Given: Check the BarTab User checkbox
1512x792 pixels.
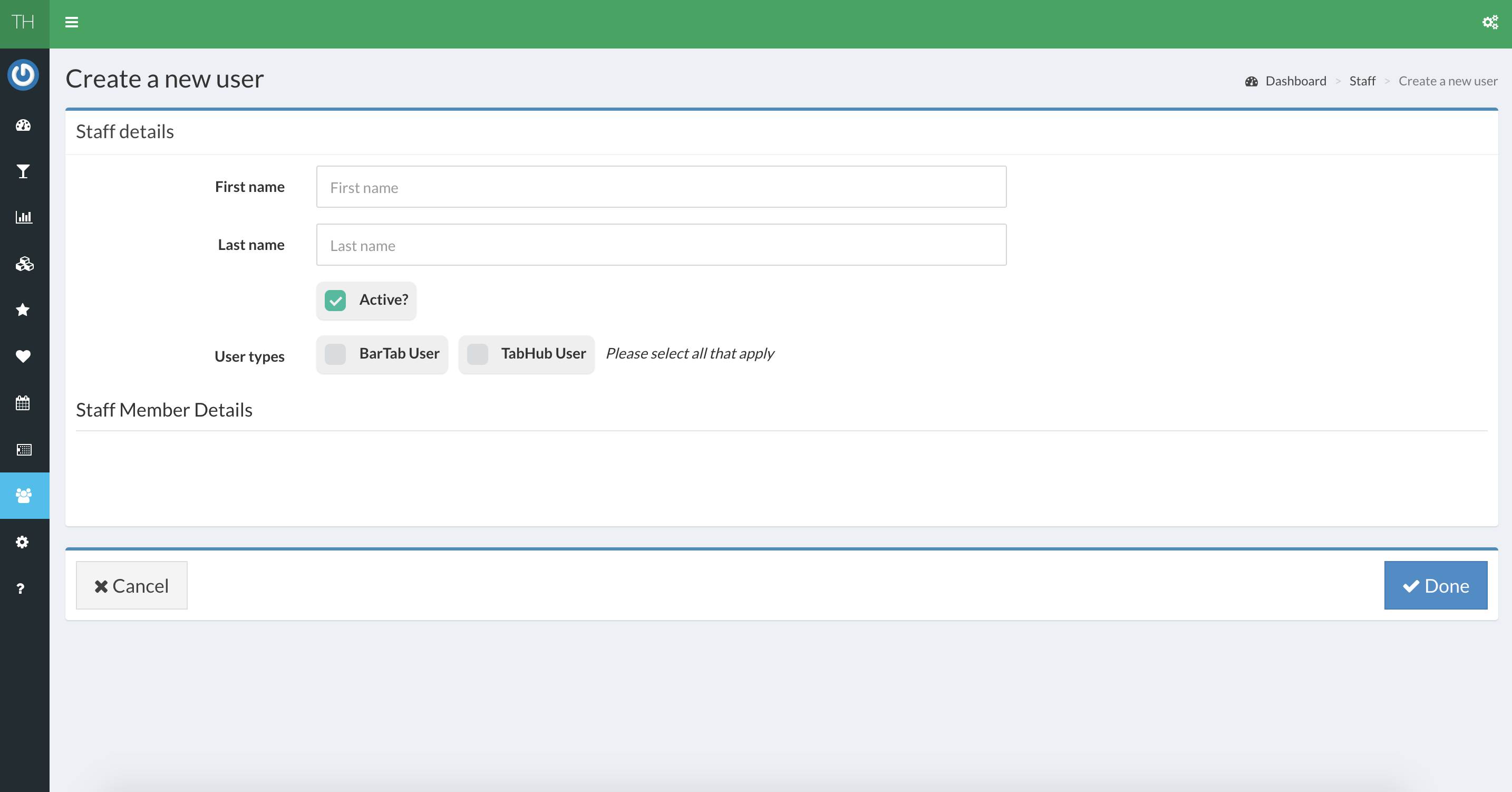Looking at the screenshot, I should click(335, 354).
